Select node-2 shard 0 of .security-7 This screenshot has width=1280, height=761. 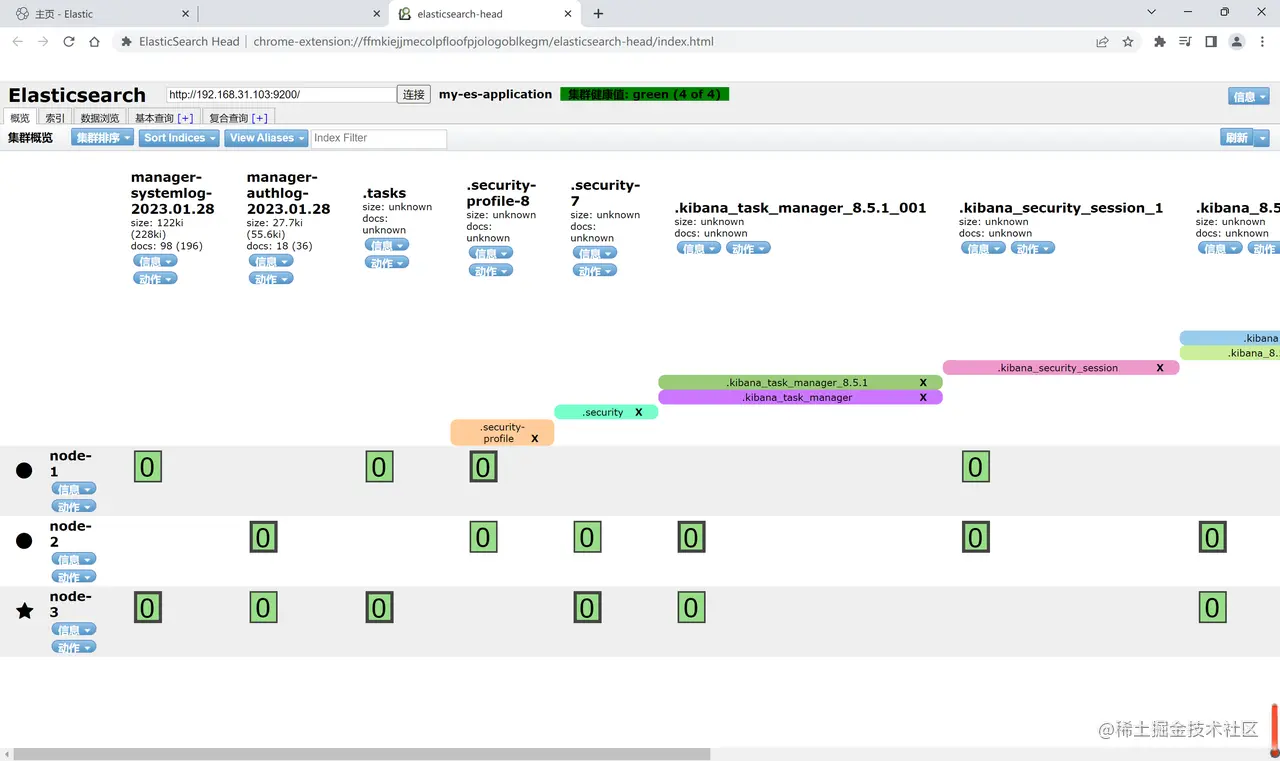(x=587, y=537)
